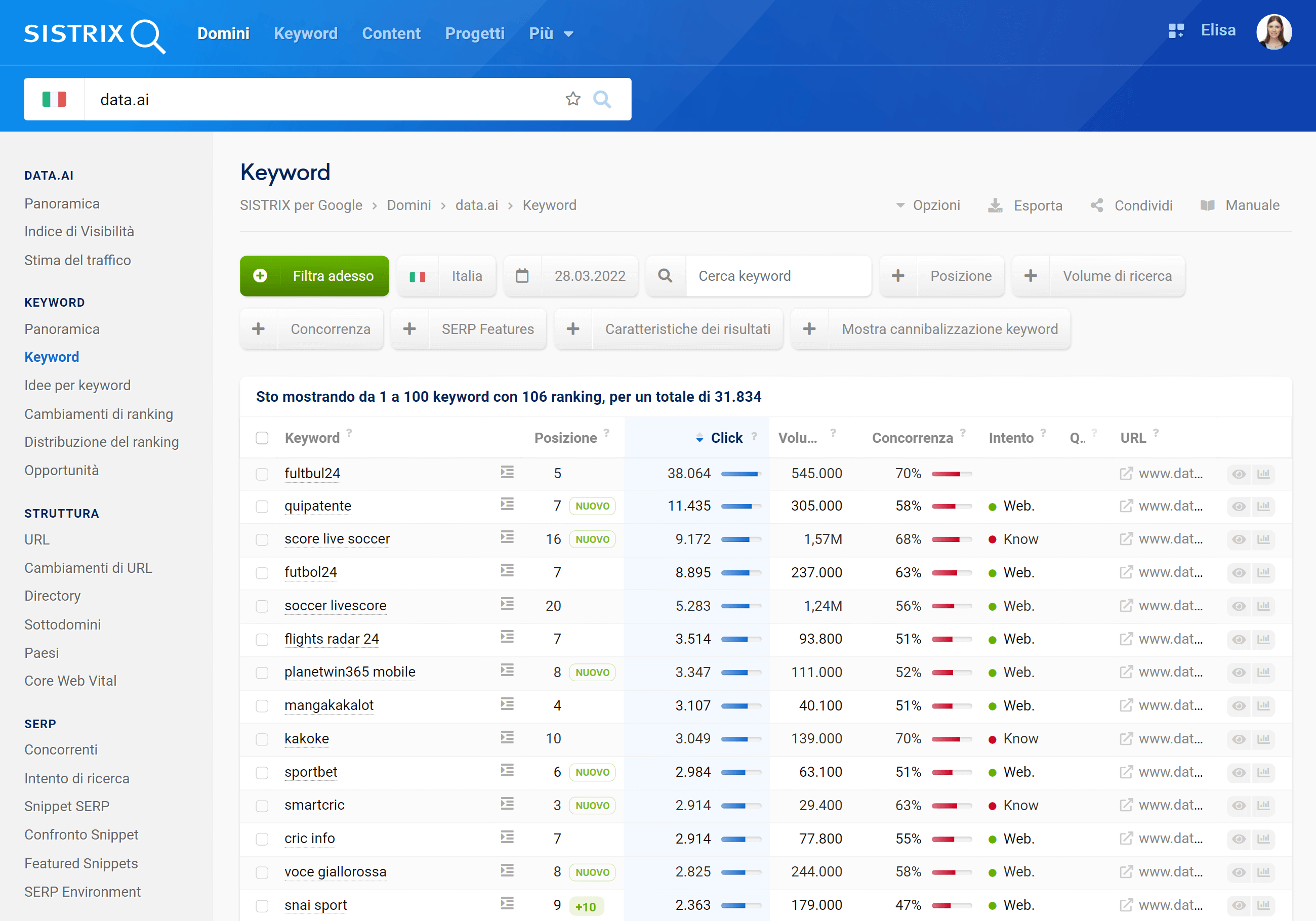Screen dimensions: 1316x921
Task: Switch to the Progetti tab
Action: click(475, 33)
